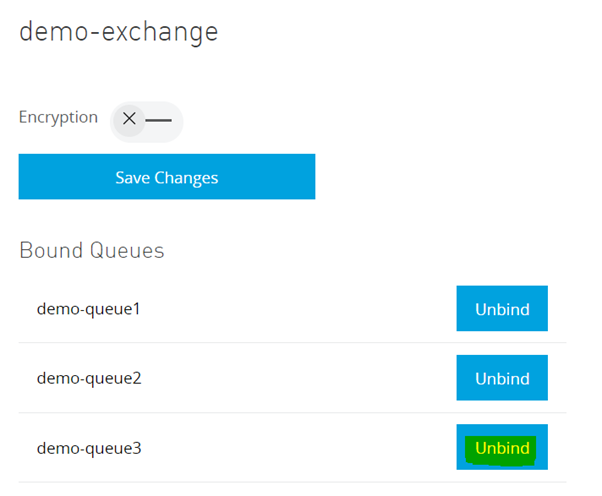
Task: Click the dash on the Encryption switch track
Action: pyautogui.click(x=159, y=119)
